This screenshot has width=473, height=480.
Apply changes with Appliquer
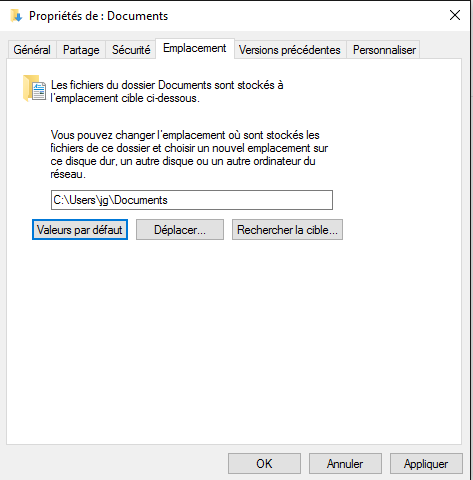pos(426,464)
